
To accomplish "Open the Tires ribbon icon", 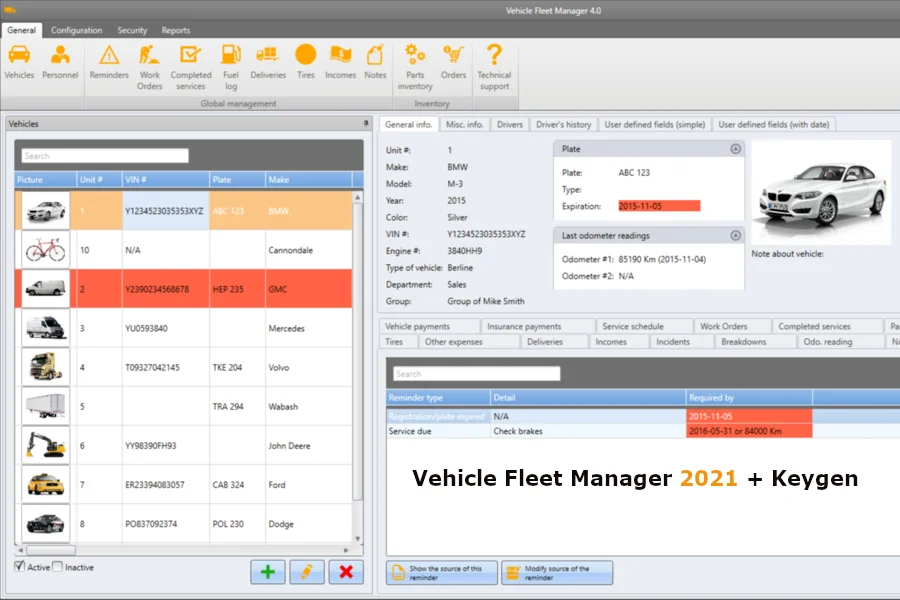I will 305,62.
